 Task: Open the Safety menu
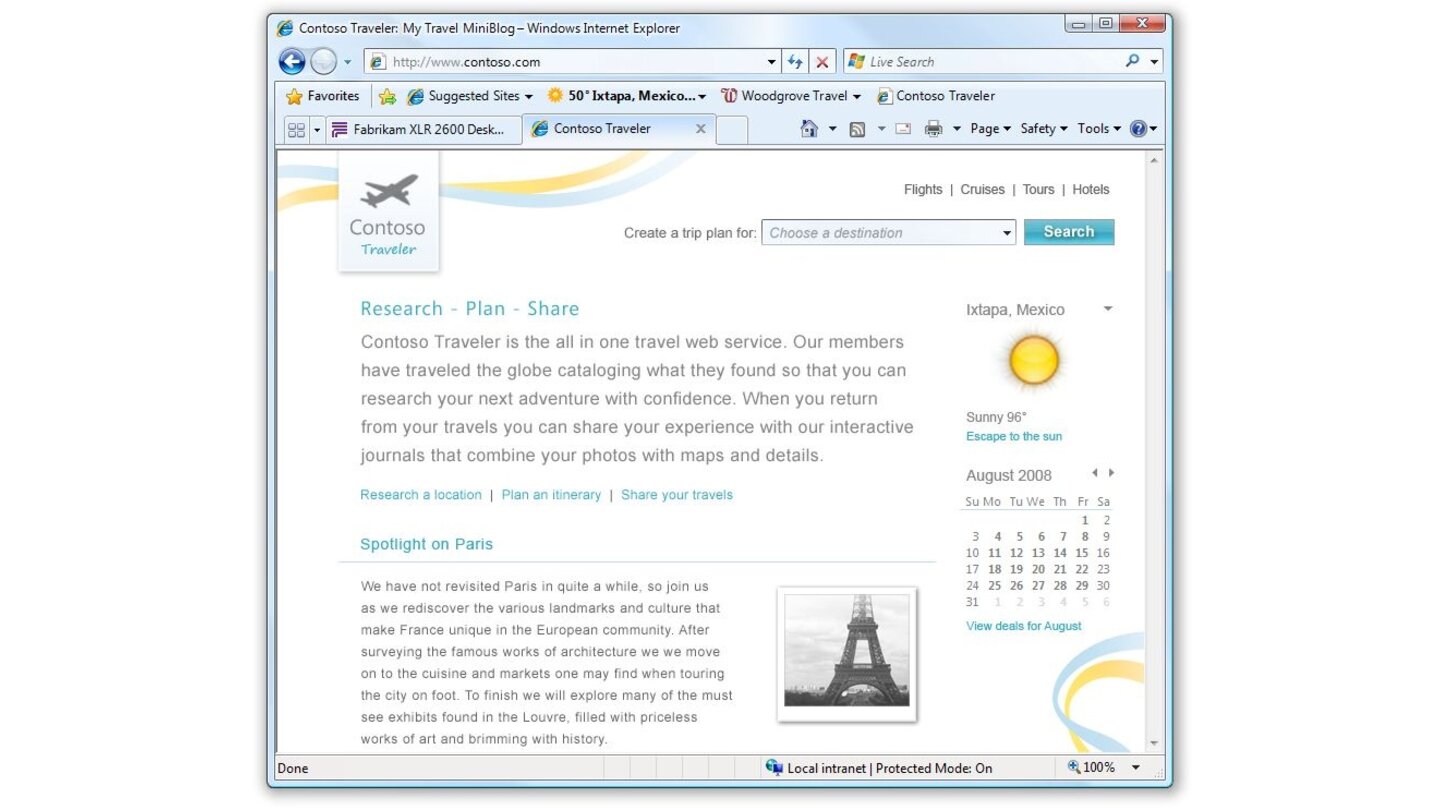[x=1044, y=129]
